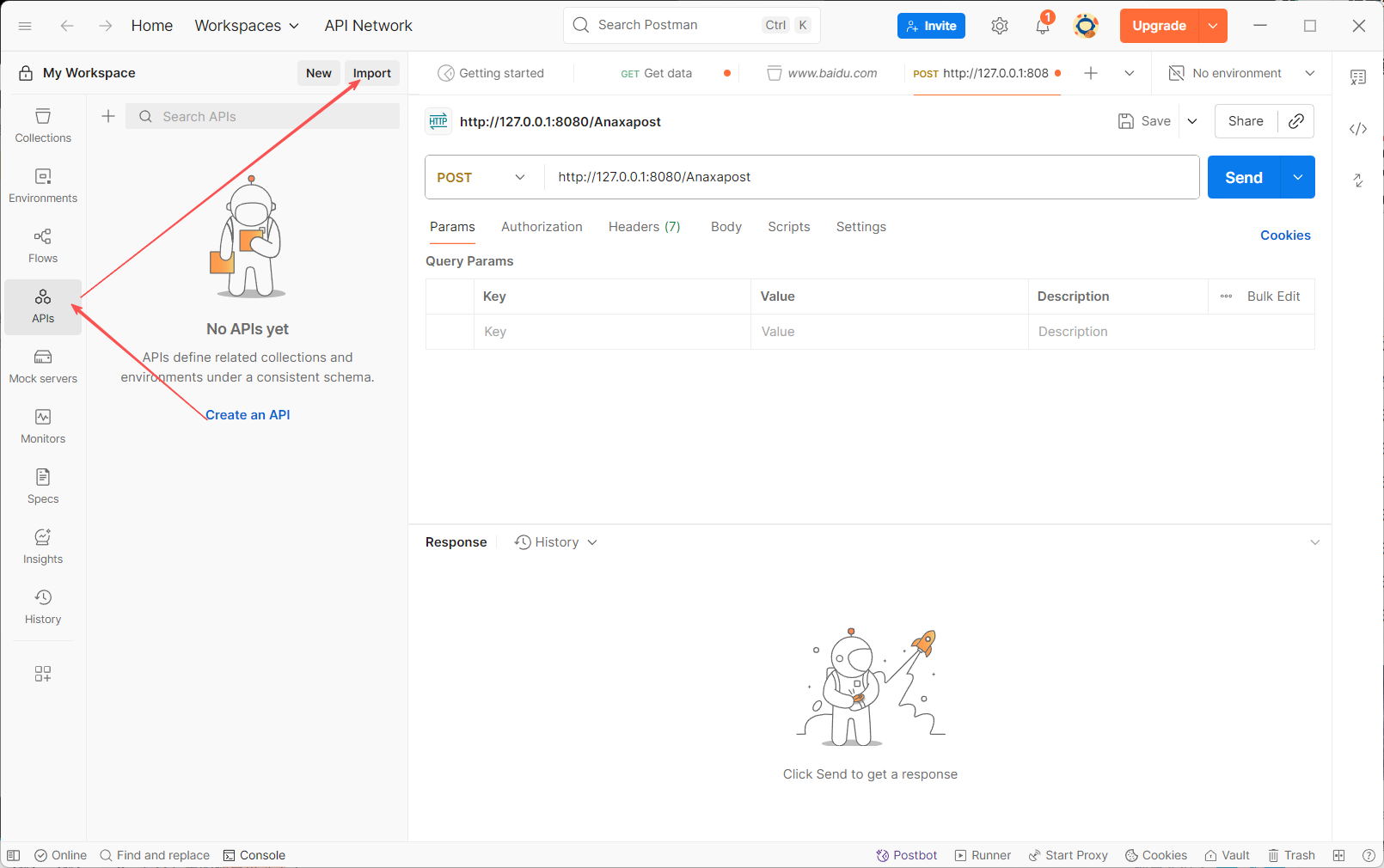
Task: Collapse the response pane chevron
Action: pos(1314,542)
